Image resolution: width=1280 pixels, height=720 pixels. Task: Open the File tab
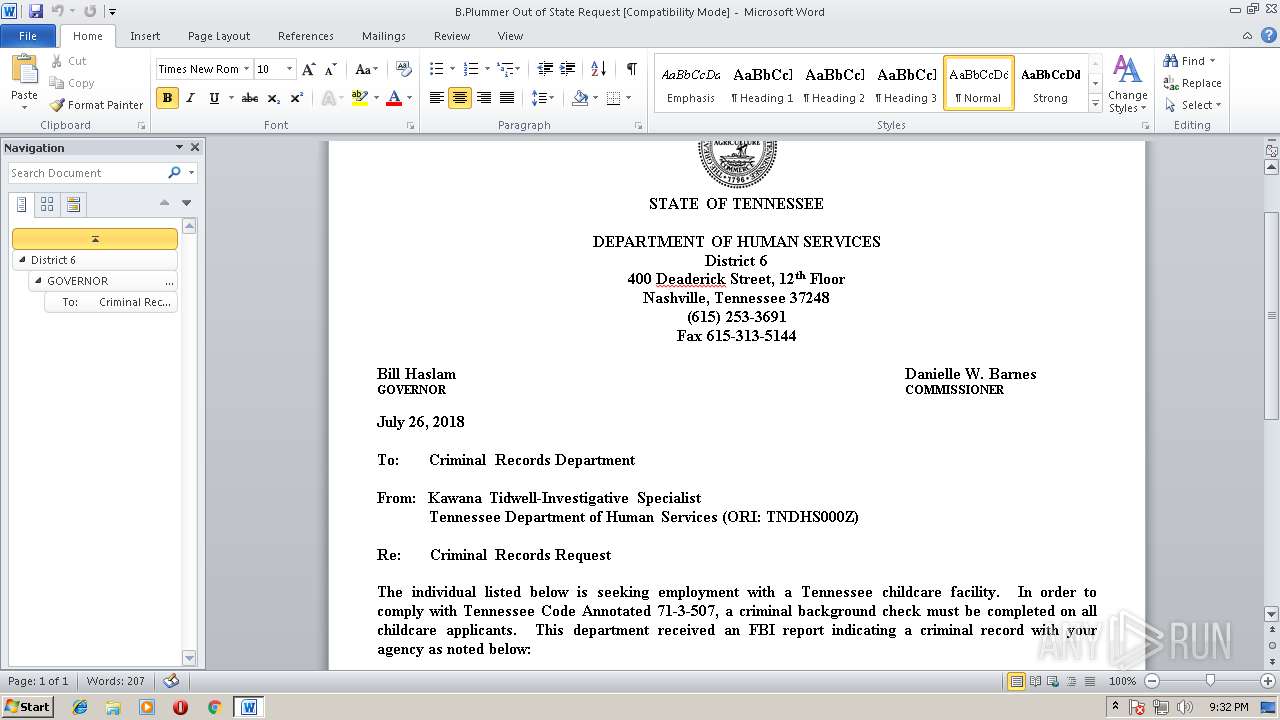pos(28,36)
